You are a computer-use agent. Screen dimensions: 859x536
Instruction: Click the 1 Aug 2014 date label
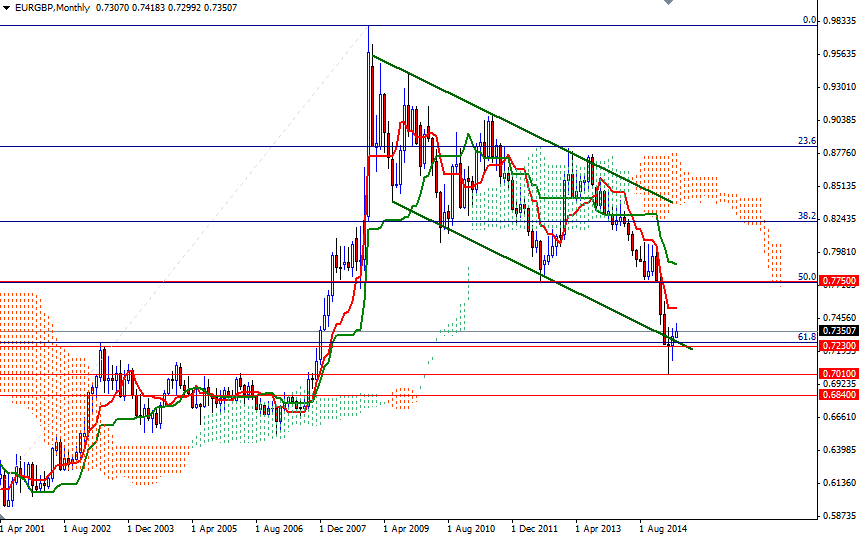tap(663, 529)
